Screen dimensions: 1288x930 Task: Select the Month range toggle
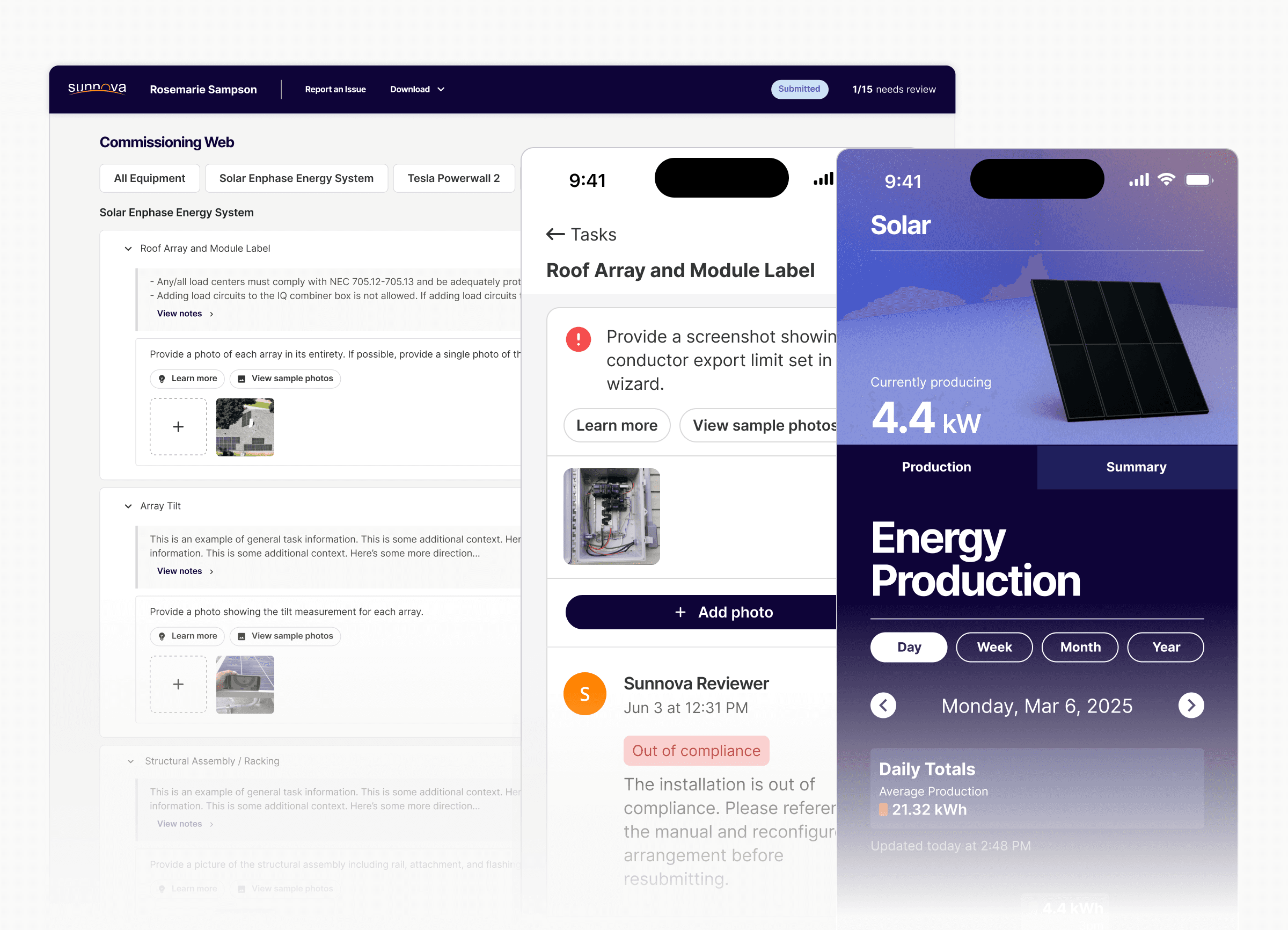(x=1080, y=647)
